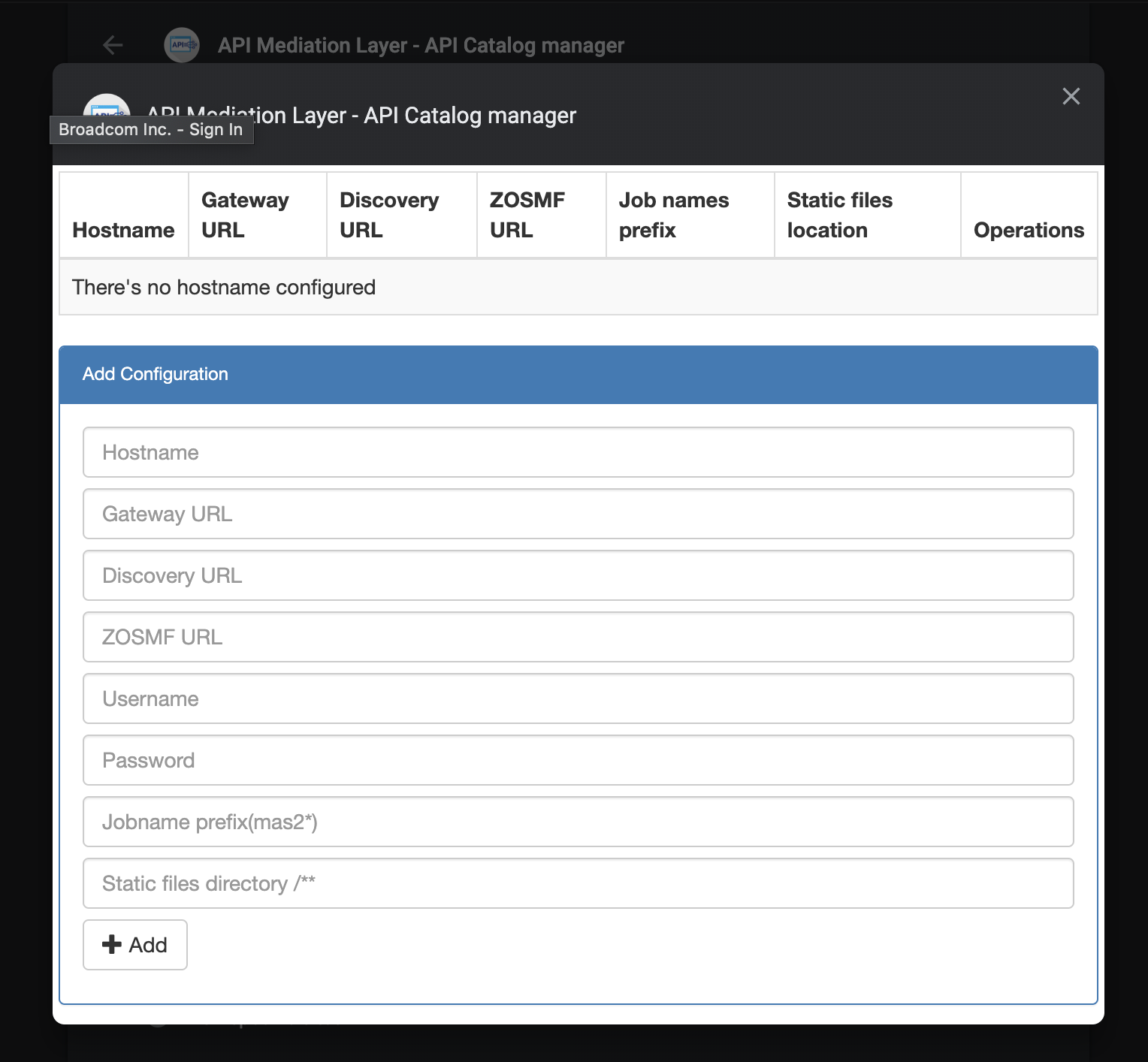
Task: Select the Static files directory field
Action: click(578, 883)
